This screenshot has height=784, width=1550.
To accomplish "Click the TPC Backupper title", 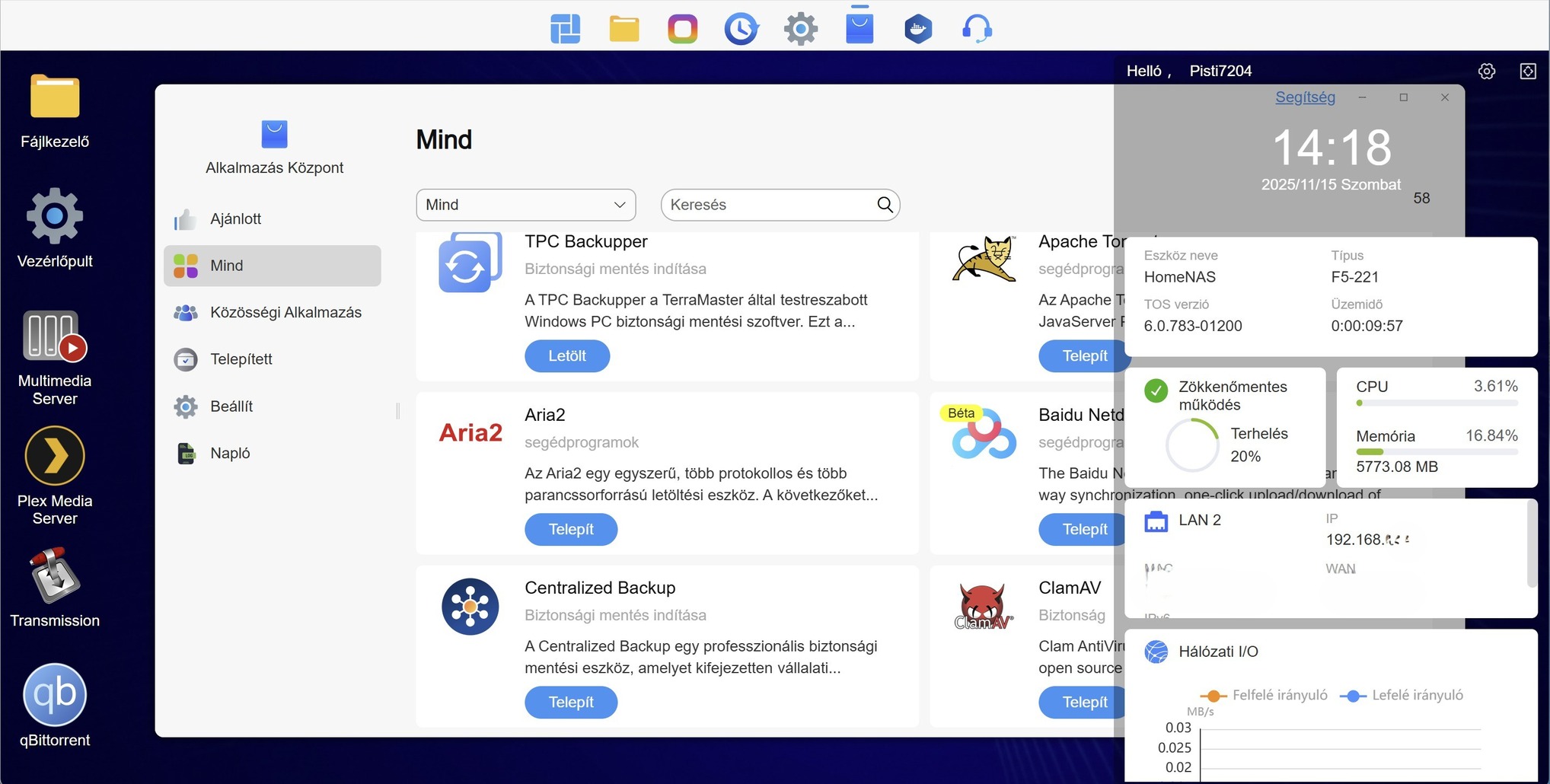I will click(586, 241).
